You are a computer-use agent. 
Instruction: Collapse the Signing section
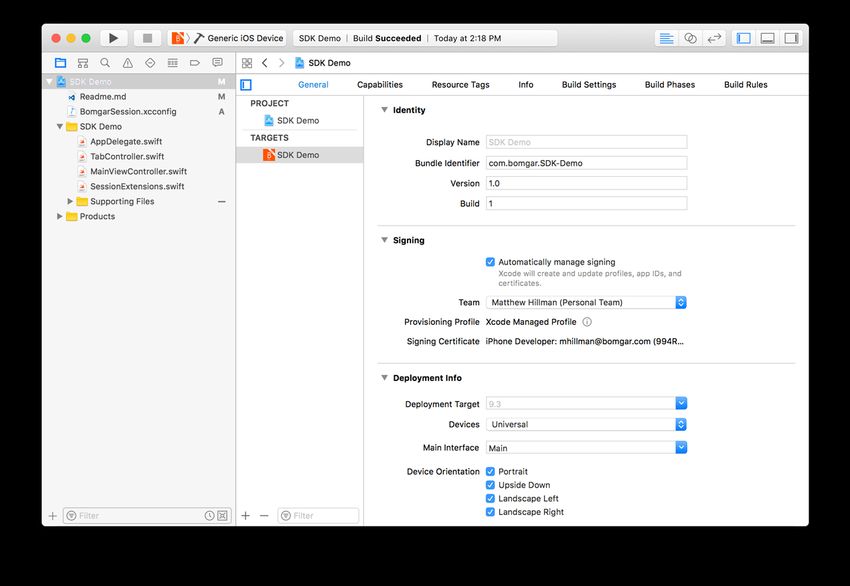(384, 240)
